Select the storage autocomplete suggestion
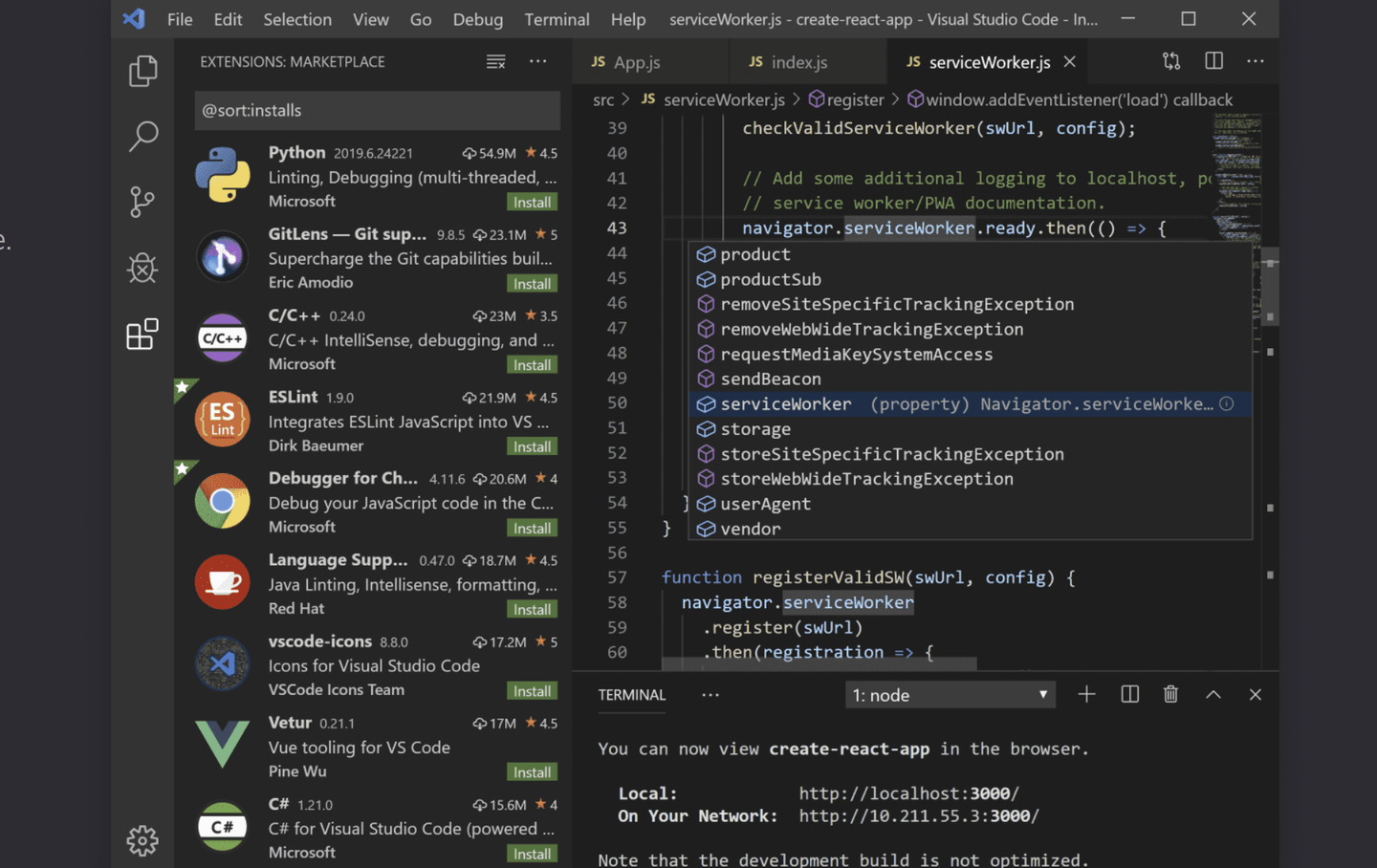1377x868 pixels. 970,429
